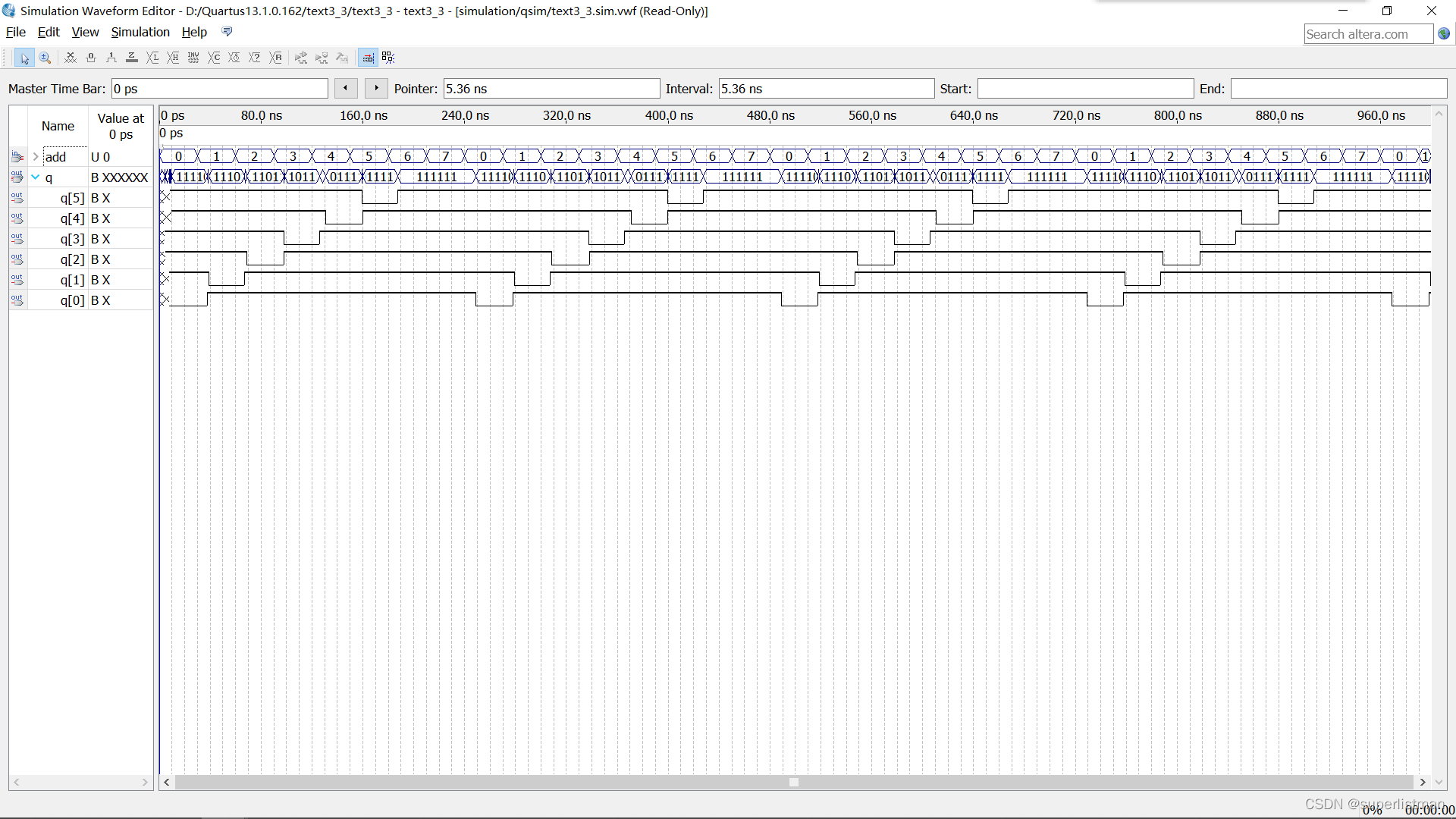Open the Simulation menu
The height and width of the screenshot is (819, 1456).
[x=140, y=32]
